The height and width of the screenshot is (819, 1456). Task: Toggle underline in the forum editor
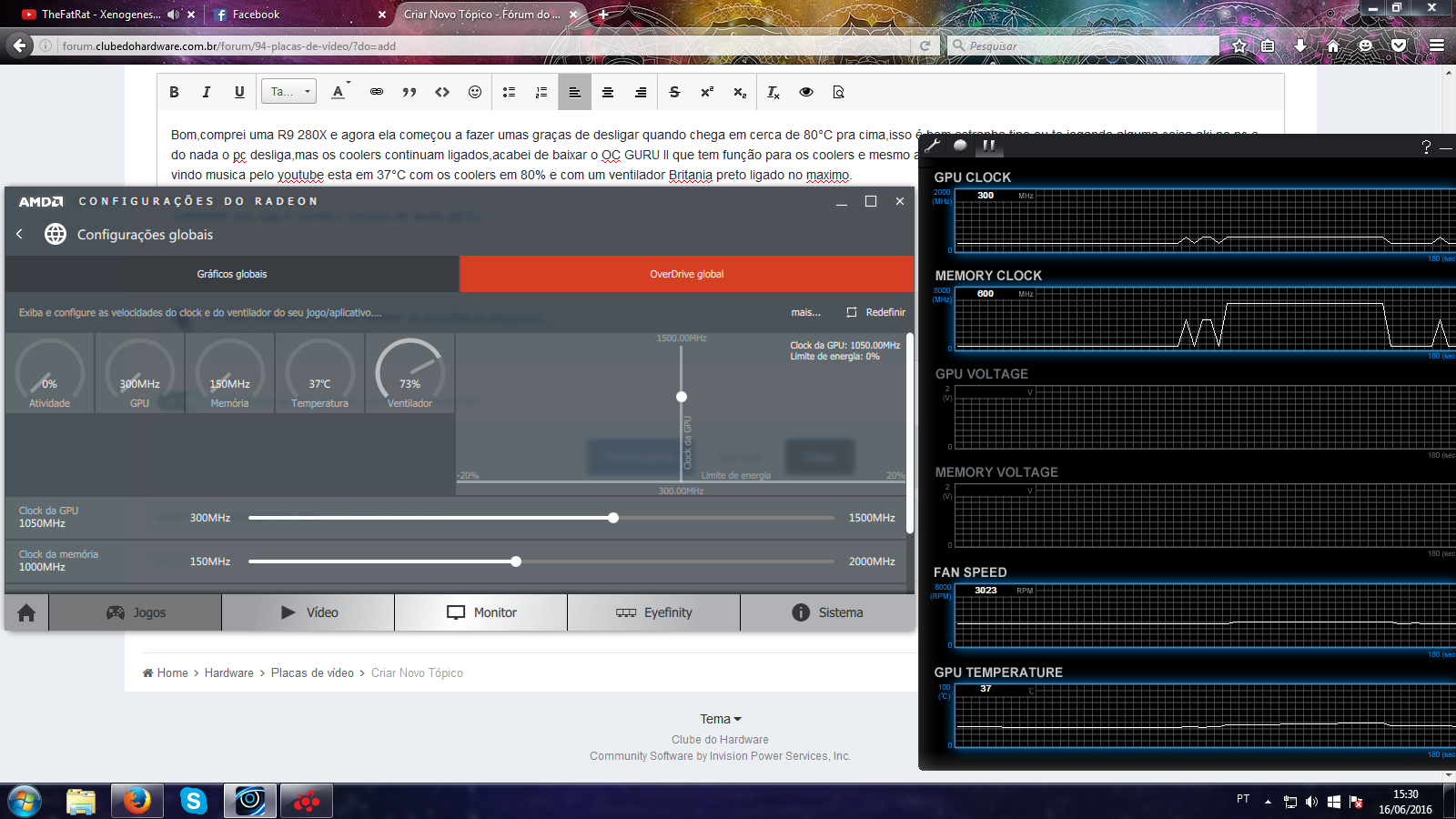point(239,92)
